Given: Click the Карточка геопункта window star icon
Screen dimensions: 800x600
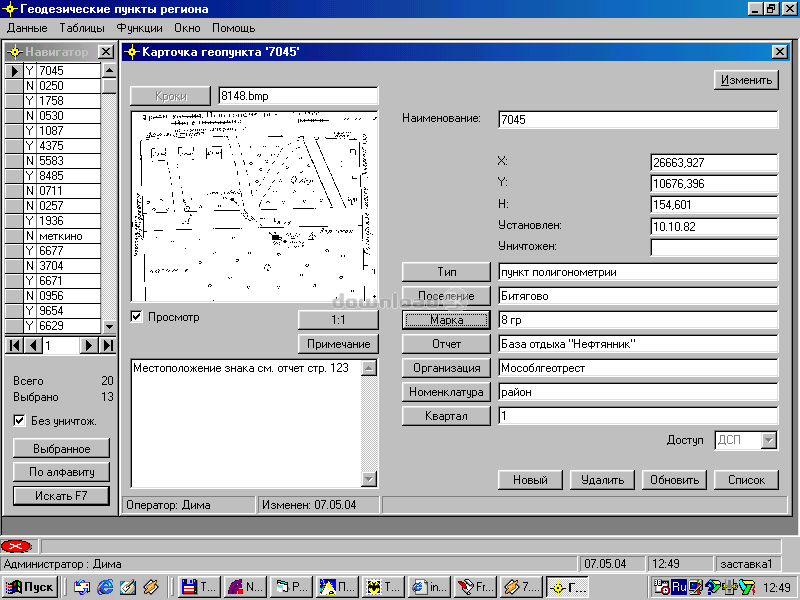Looking at the screenshot, I should 132,52.
